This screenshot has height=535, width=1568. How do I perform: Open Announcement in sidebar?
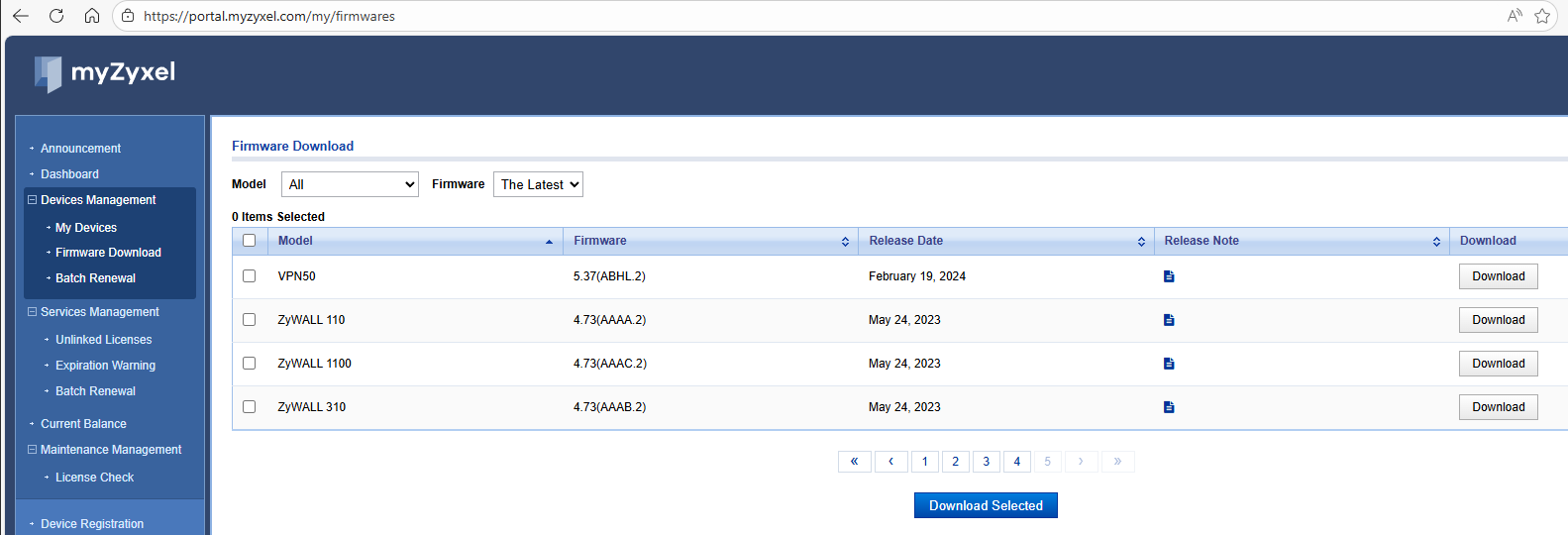(80, 149)
